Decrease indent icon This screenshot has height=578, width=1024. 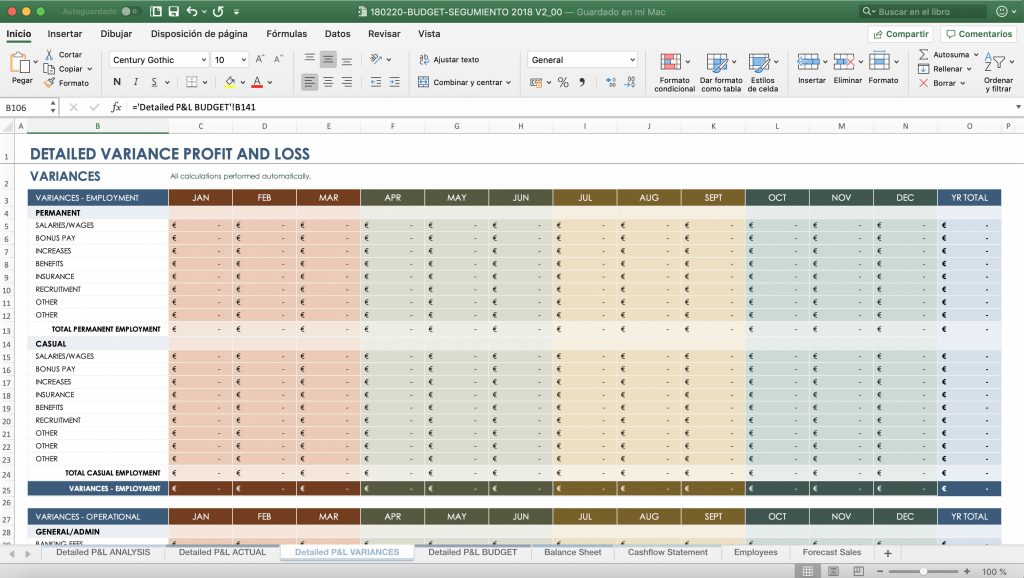point(376,82)
